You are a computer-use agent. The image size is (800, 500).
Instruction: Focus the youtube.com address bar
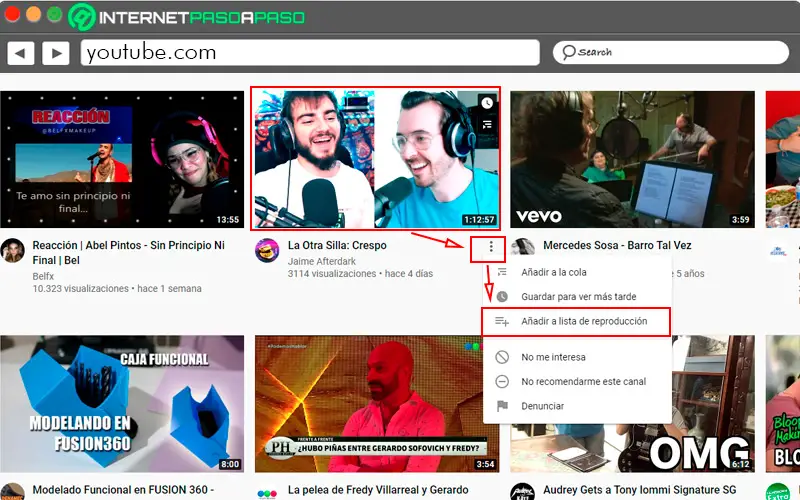tap(310, 53)
